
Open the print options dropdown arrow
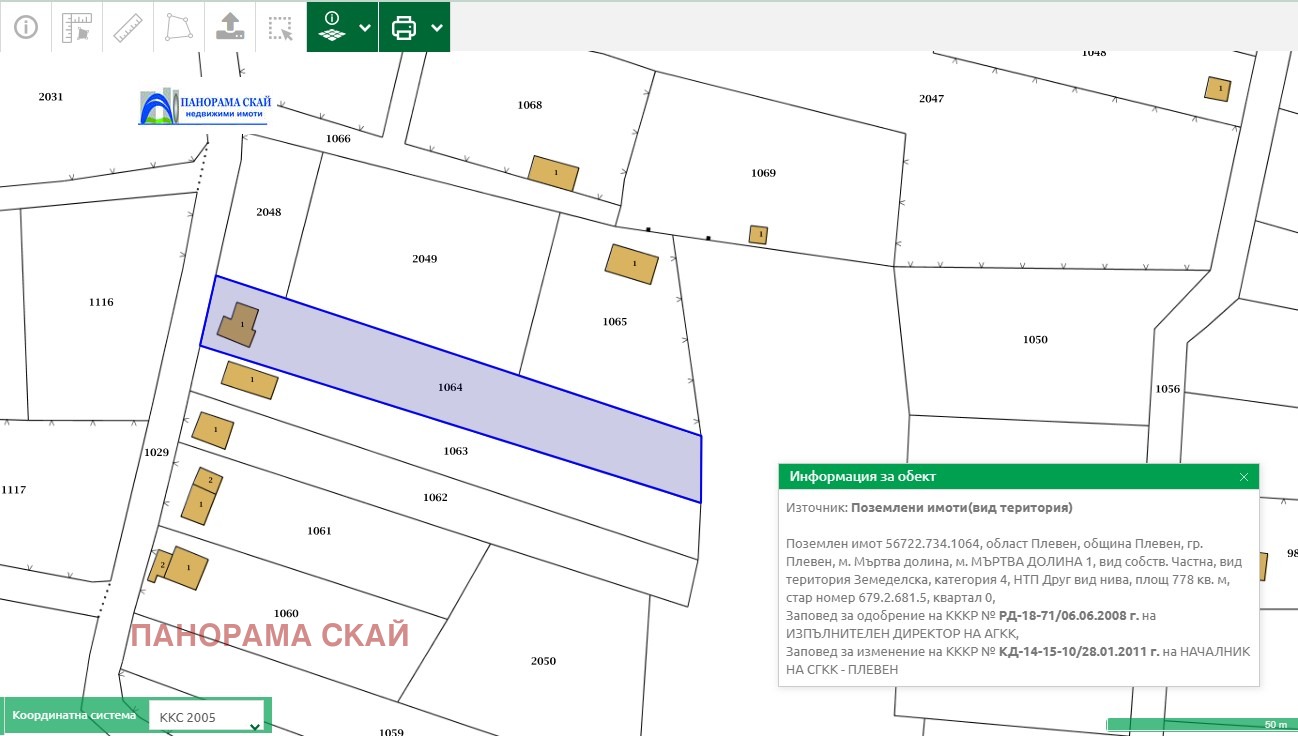436,28
